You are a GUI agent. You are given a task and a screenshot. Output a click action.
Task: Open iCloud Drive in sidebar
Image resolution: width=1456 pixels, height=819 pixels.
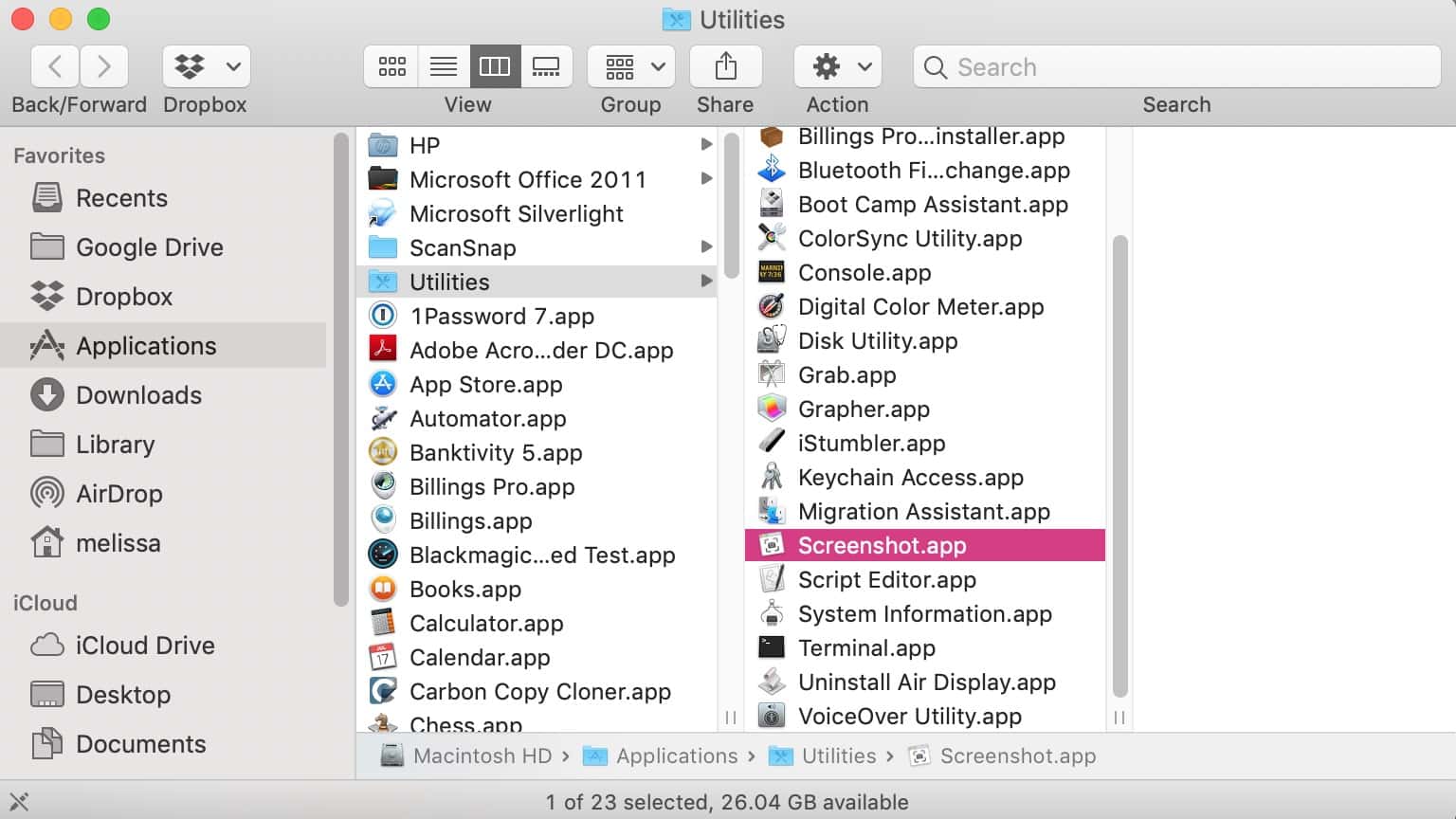click(144, 646)
